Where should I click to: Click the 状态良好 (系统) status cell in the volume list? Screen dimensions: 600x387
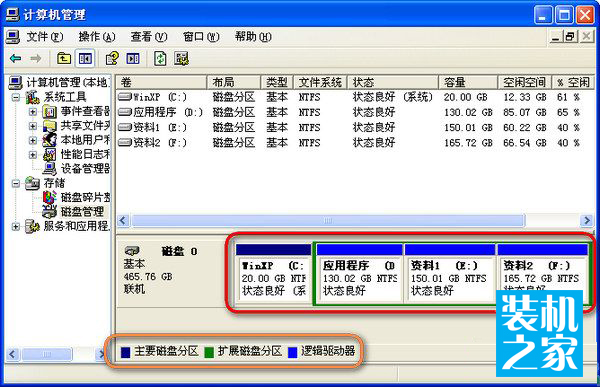tap(393, 97)
